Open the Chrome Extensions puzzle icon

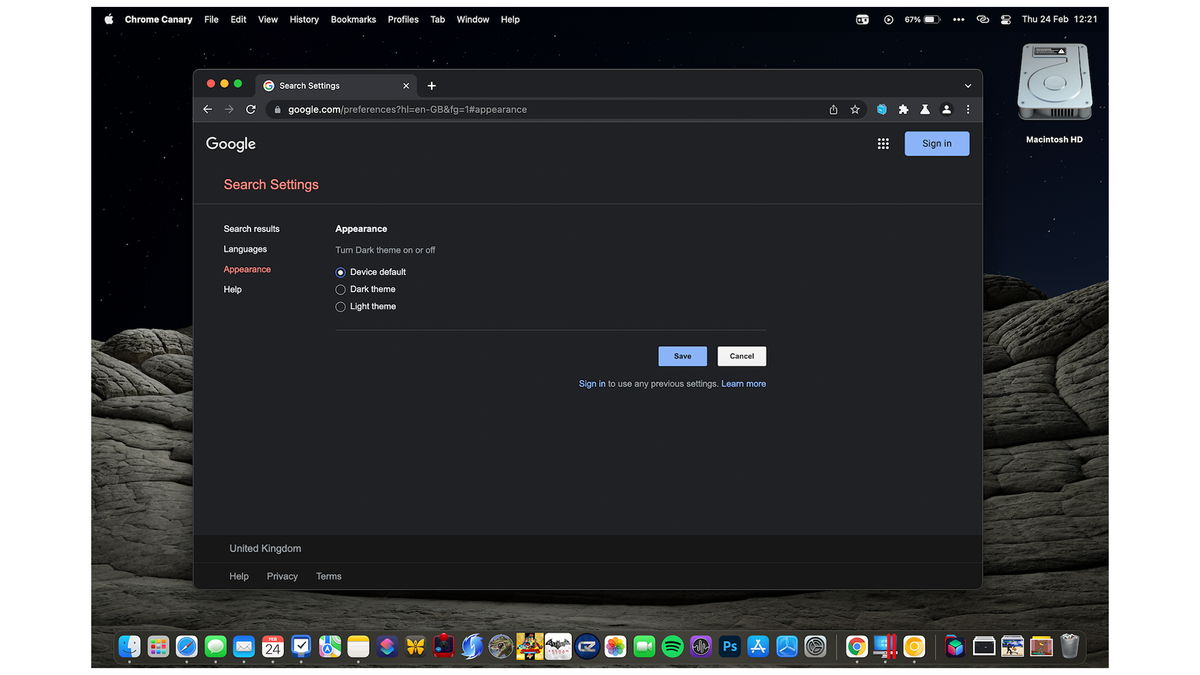pyautogui.click(x=903, y=109)
